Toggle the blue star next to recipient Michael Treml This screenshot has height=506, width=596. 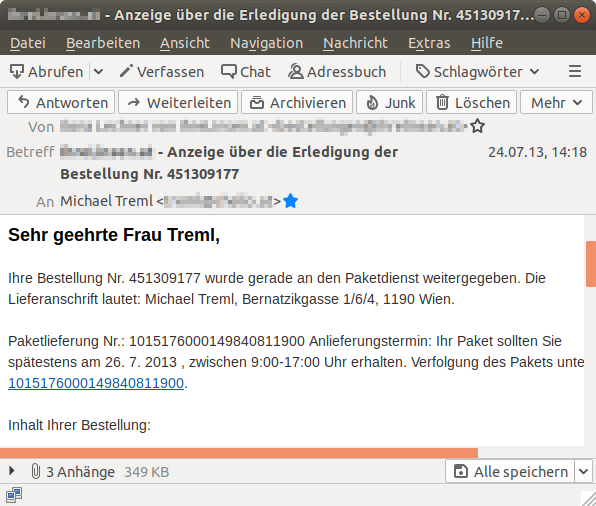(x=290, y=201)
